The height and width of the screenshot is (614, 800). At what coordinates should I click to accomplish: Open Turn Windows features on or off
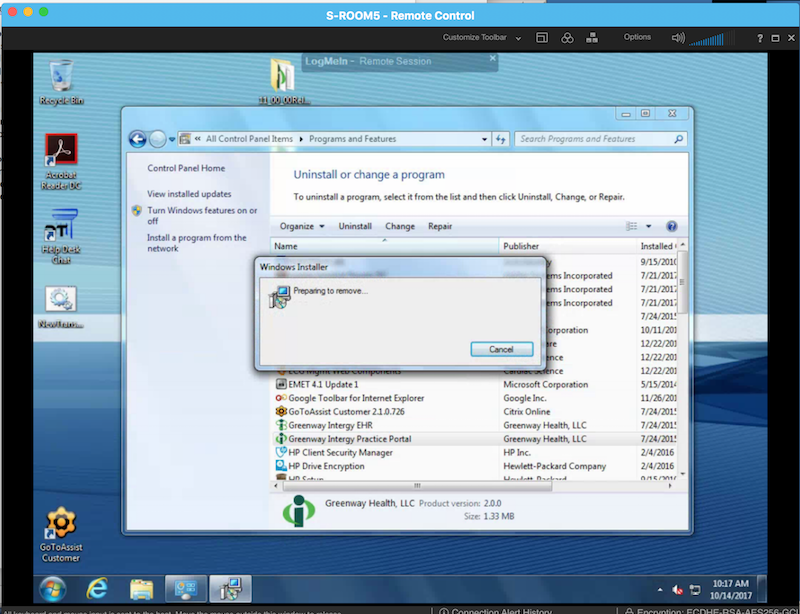pos(202,215)
